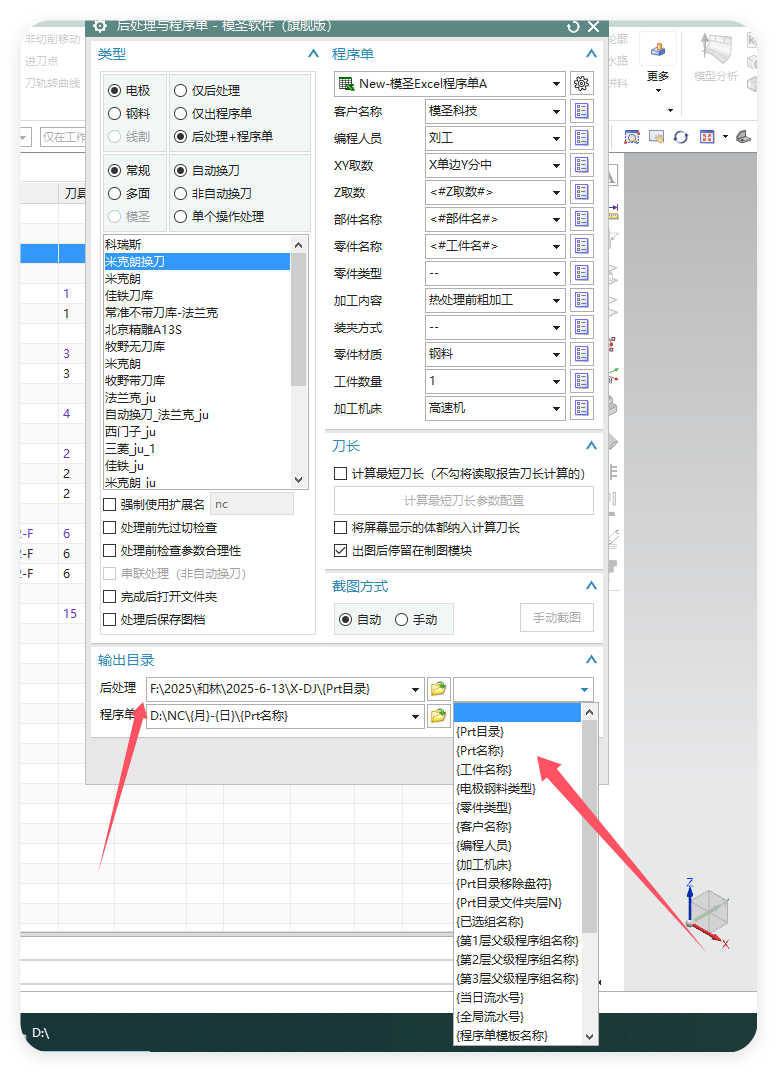Choose the 仅后处理 radio option
This screenshot has height=1072, width=777.
point(207,90)
